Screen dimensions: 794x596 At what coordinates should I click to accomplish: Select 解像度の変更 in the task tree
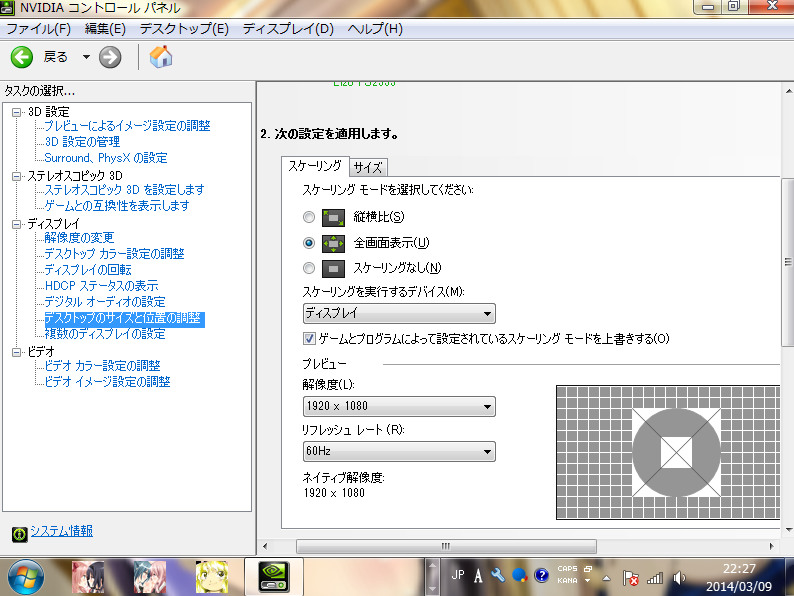click(x=79, y=238)
